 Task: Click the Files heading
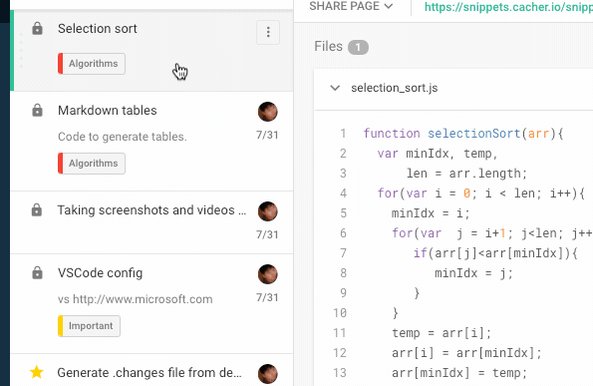click(x=328, y=46)
